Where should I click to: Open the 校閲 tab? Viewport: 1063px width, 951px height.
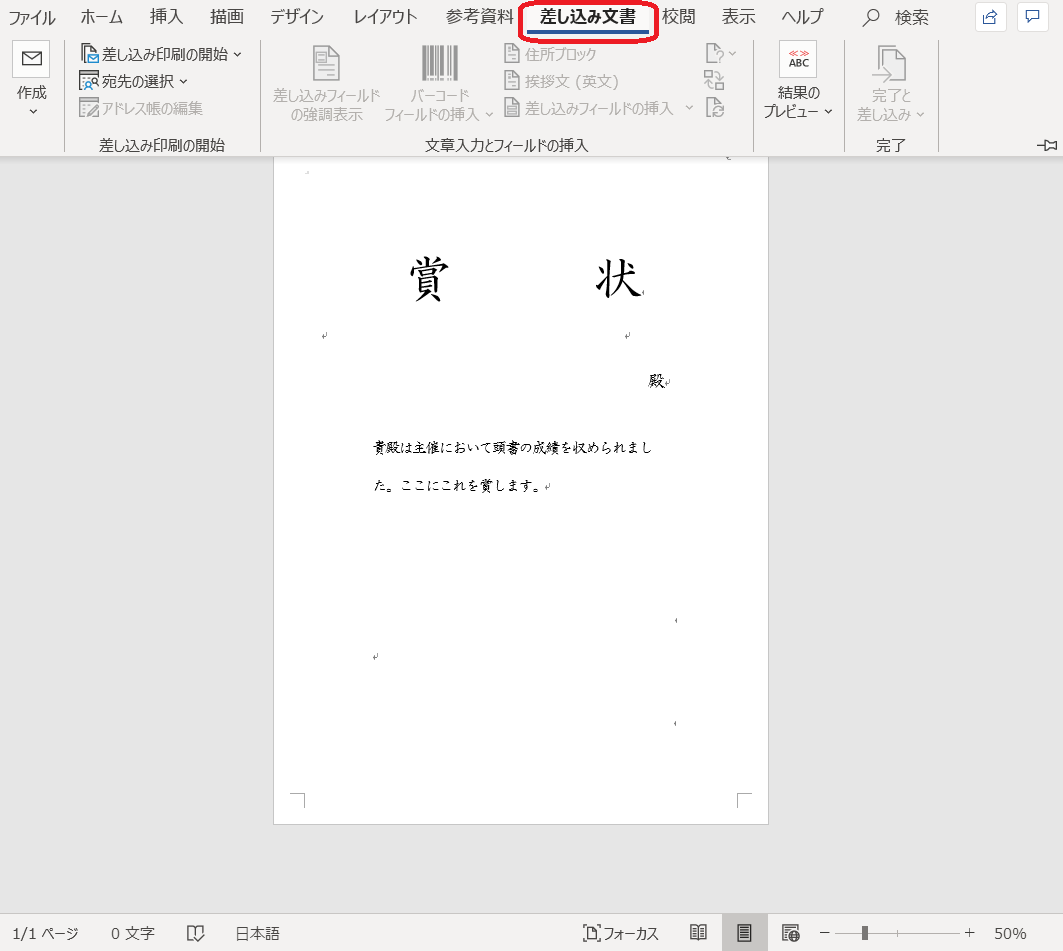[678, 17]
